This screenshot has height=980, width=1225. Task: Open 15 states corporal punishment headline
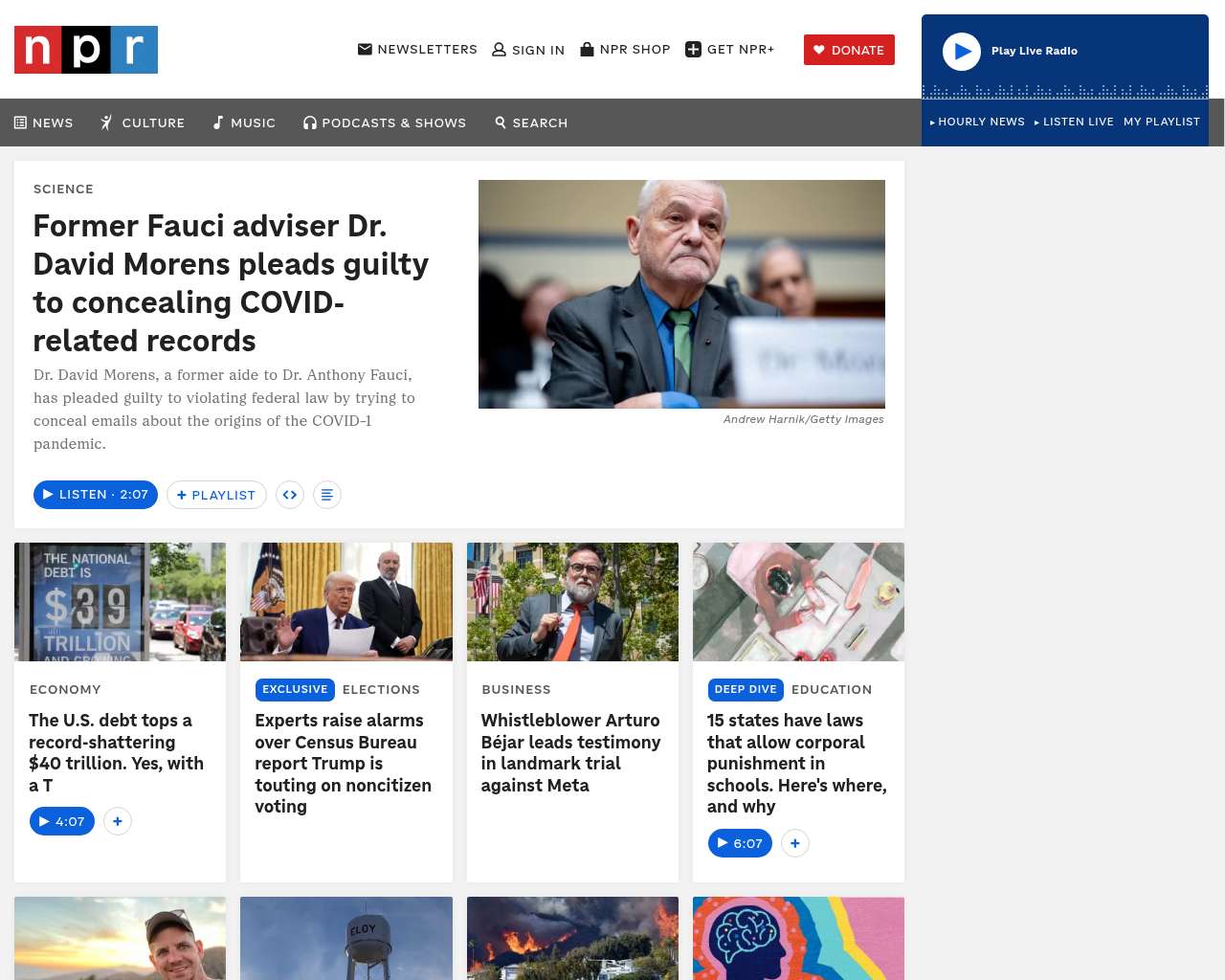click(x=797, y=764)
